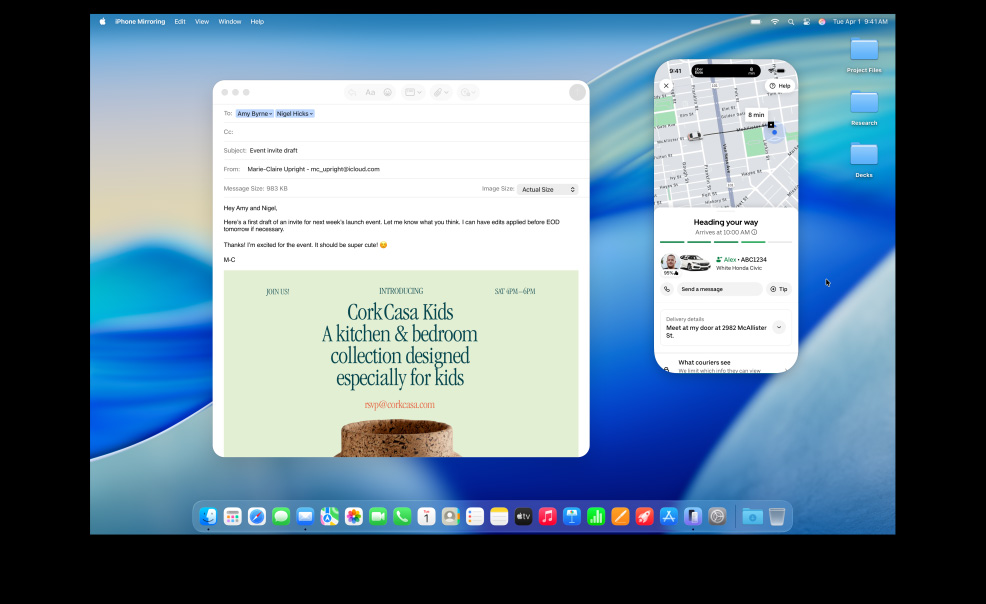Click the Cc field in the email

click(400, 132)
